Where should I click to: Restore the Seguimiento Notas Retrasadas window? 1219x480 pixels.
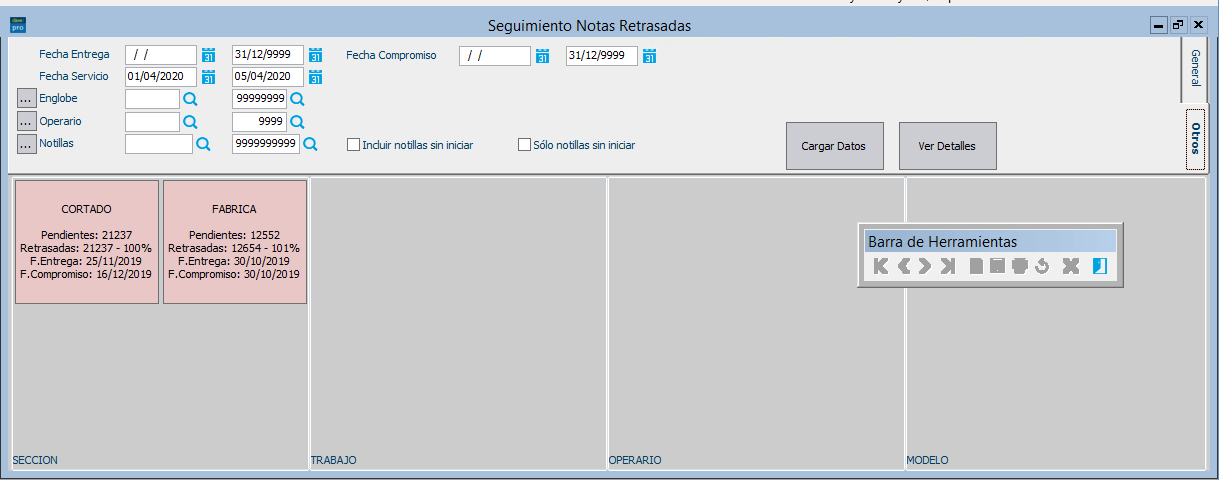click(1178, 25)
